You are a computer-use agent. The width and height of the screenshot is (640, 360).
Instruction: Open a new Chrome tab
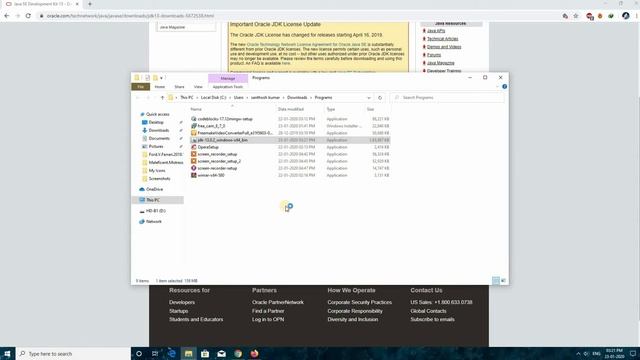[x=90, y=4]
